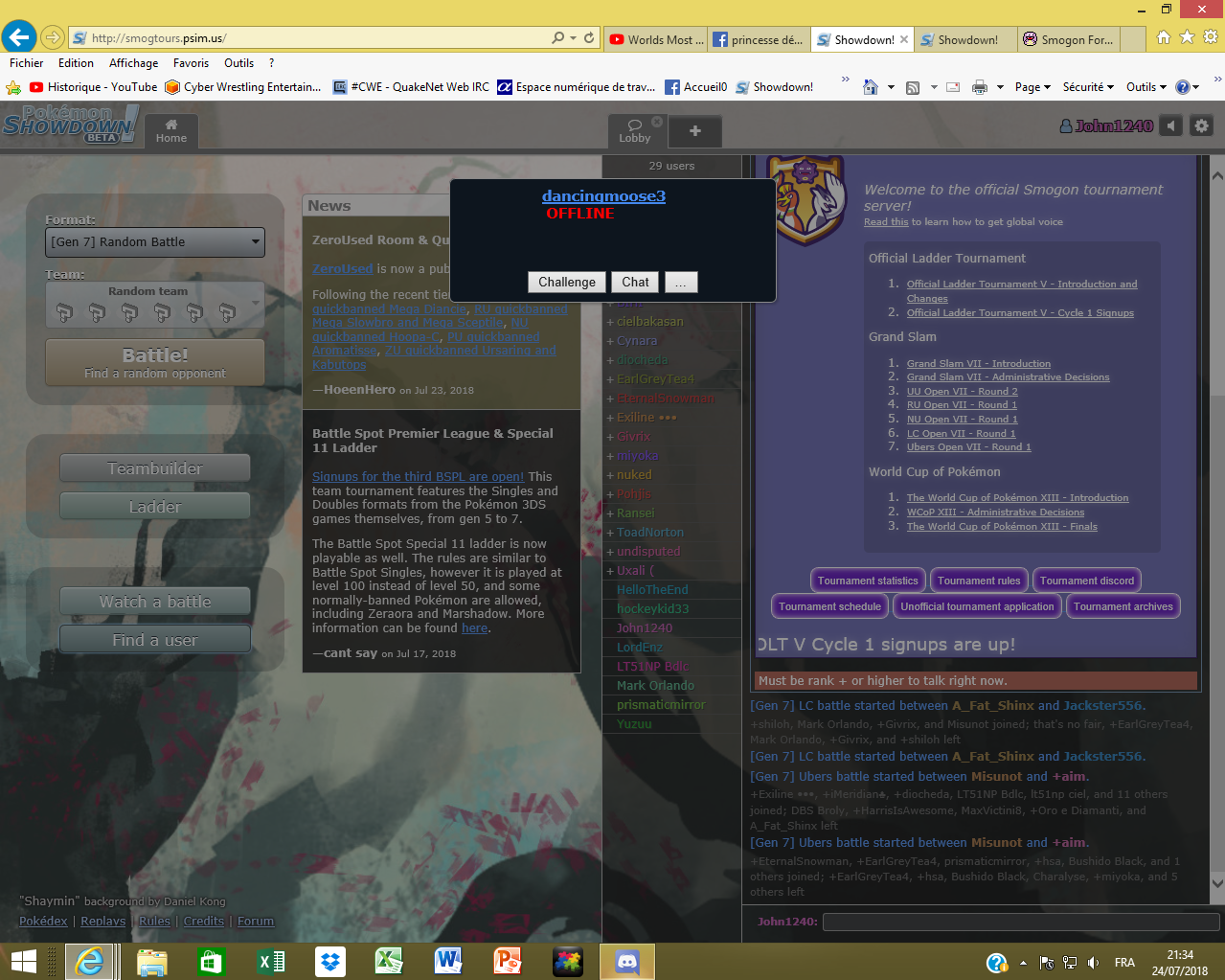Click the Internet Explorer back arrow
Screen dimensions: 1225x980
[19, 37]
